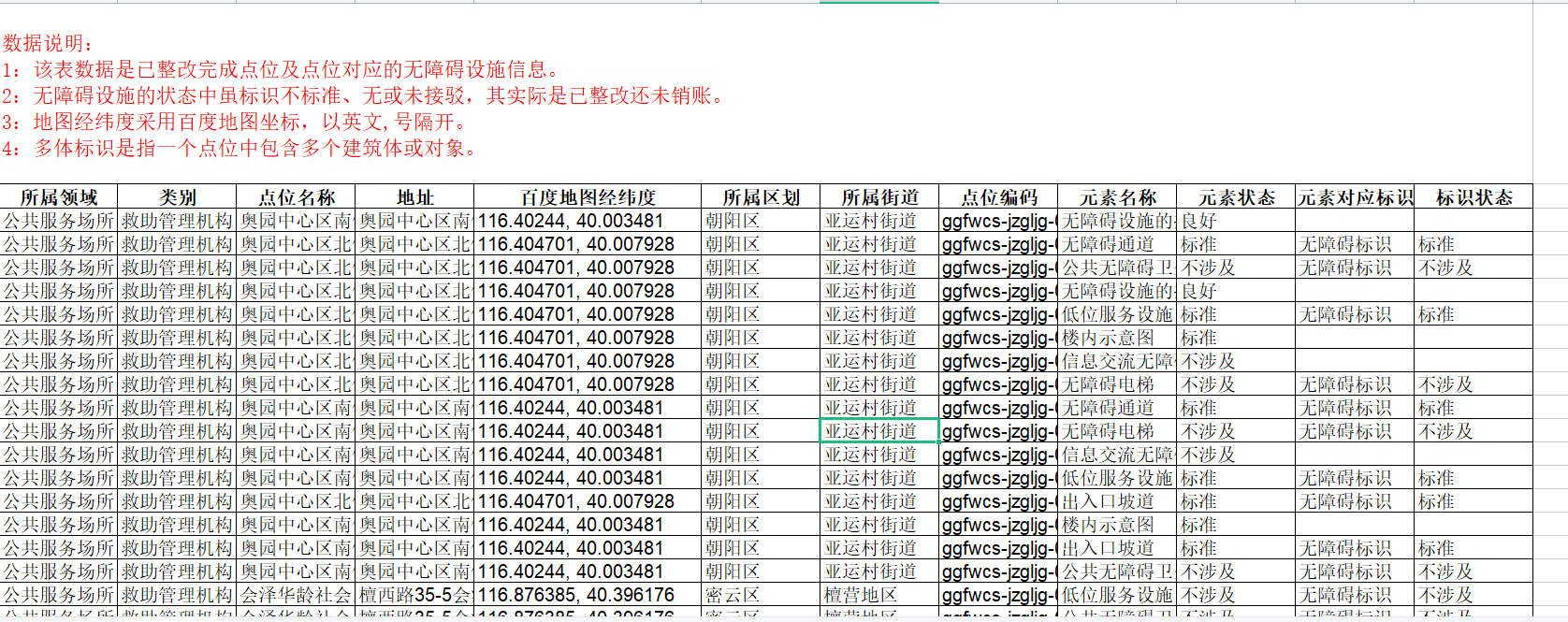1568x622 pixels.
Task: Click the 所属领域 column header cell
Action: pyautogui.click(x=59, y=197)
